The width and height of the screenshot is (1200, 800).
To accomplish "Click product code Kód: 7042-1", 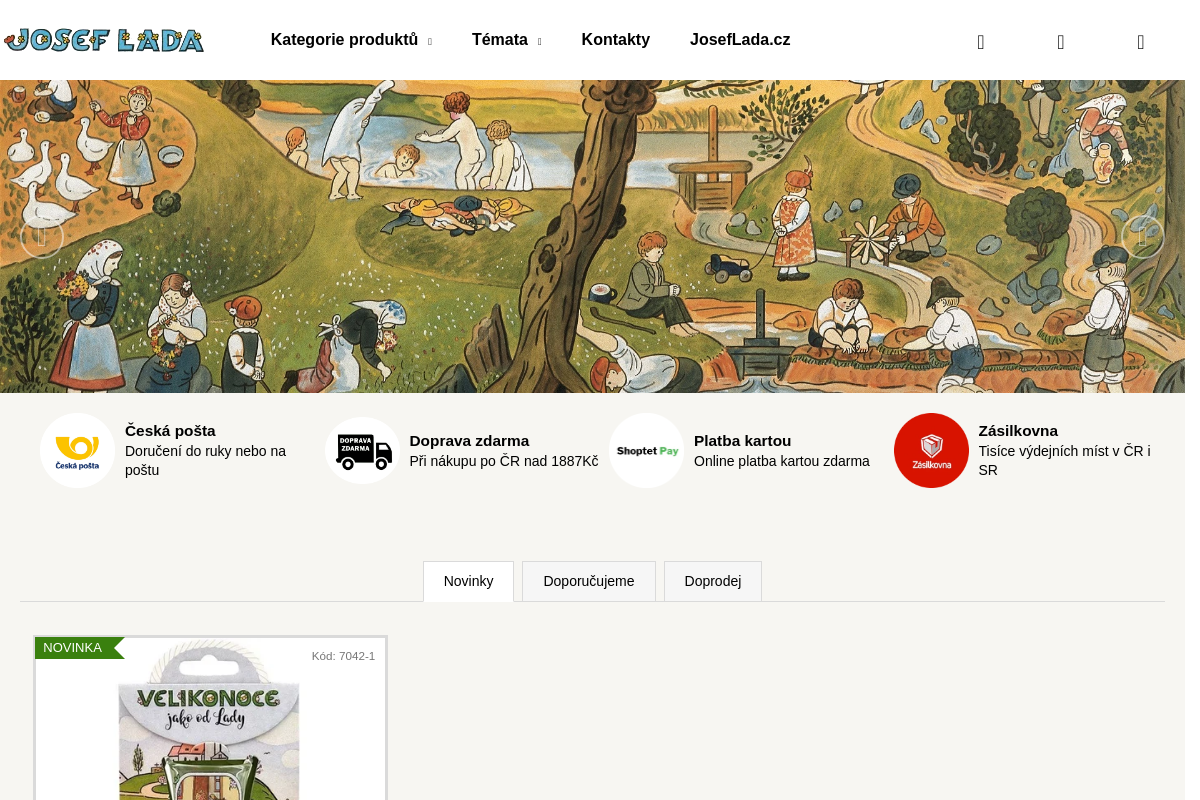I will click(x=343, y=656).
